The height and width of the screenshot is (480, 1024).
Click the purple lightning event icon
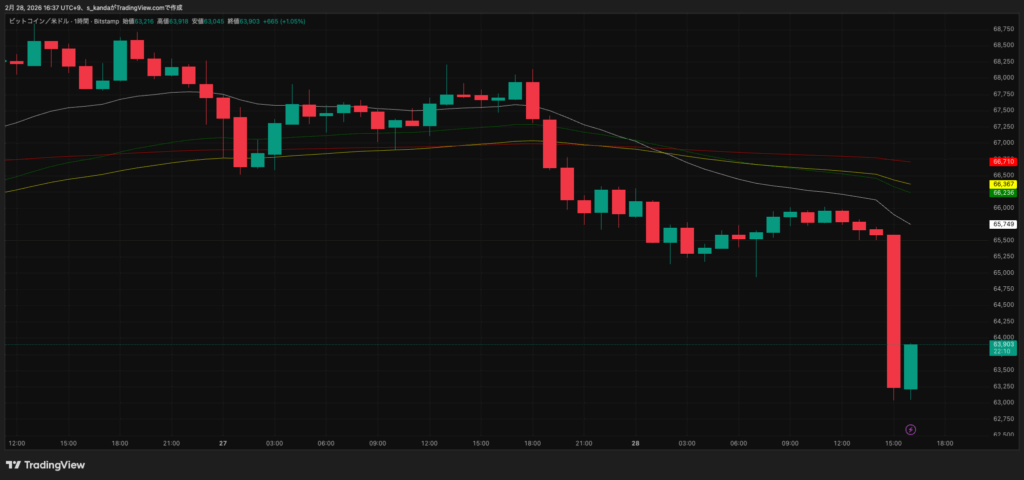tap(910, 429)
